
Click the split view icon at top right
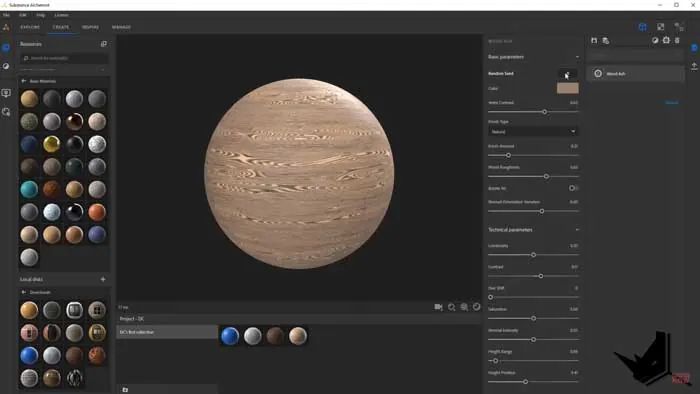pos(679,27)
